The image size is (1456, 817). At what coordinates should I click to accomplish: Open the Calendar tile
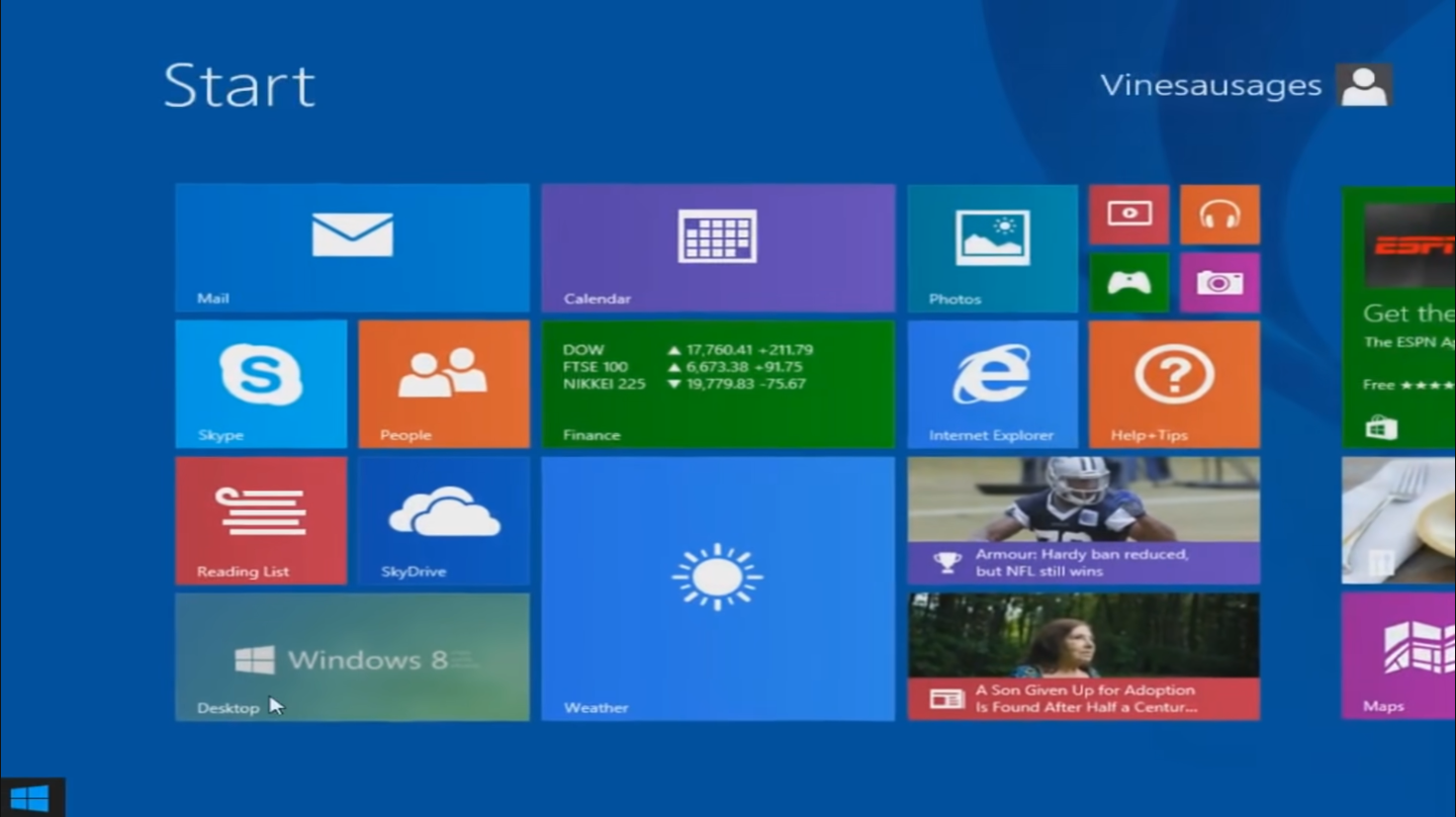click(718, 247)
